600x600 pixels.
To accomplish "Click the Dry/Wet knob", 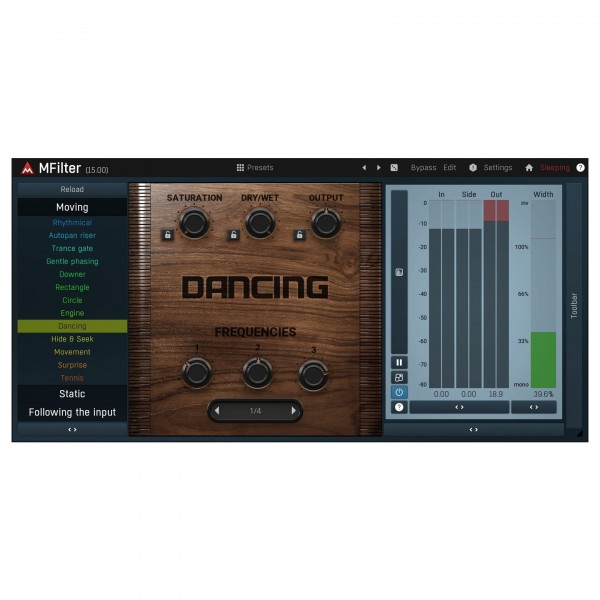I will pos(260,223).
